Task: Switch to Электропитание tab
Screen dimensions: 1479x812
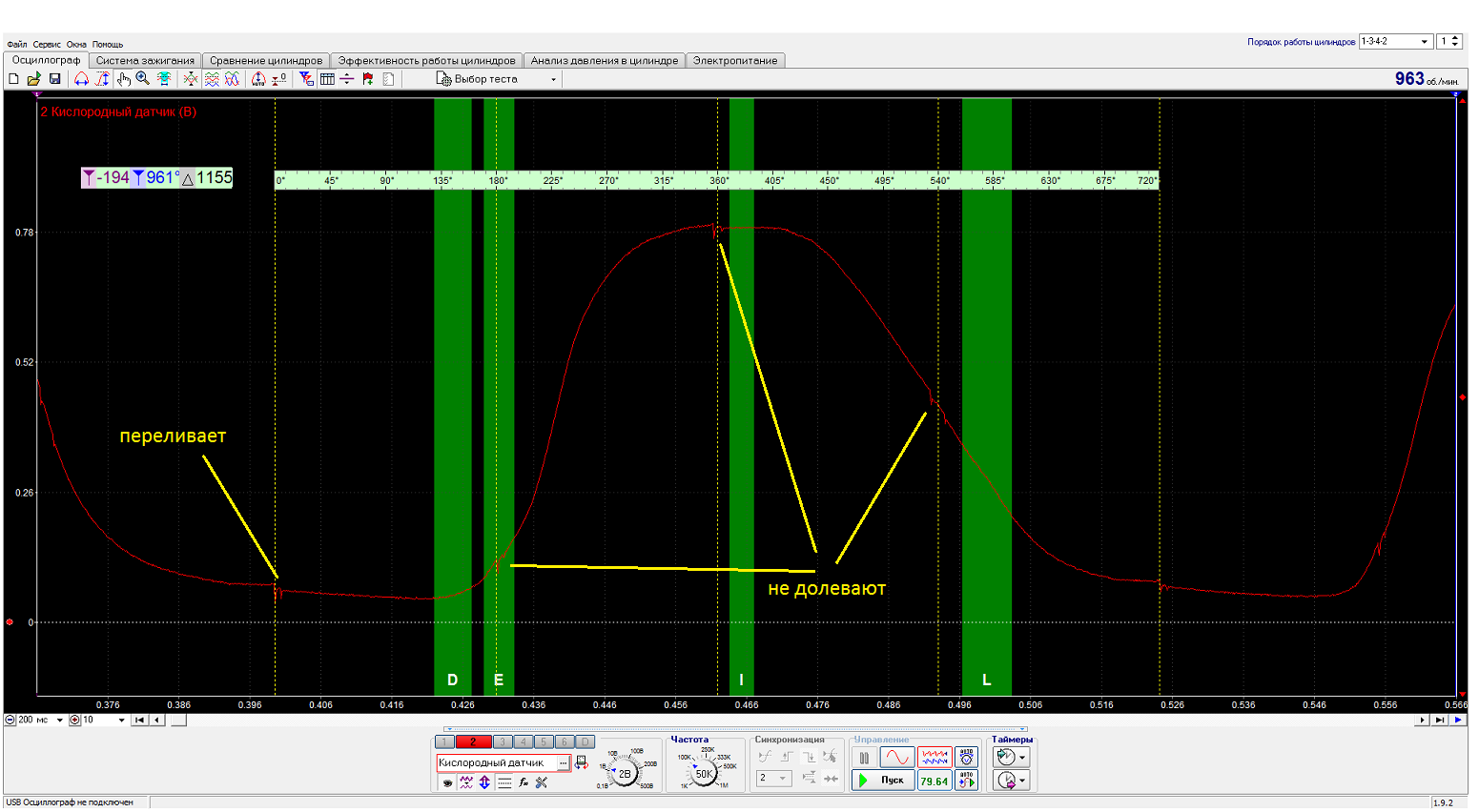Action: click(735, 60)
